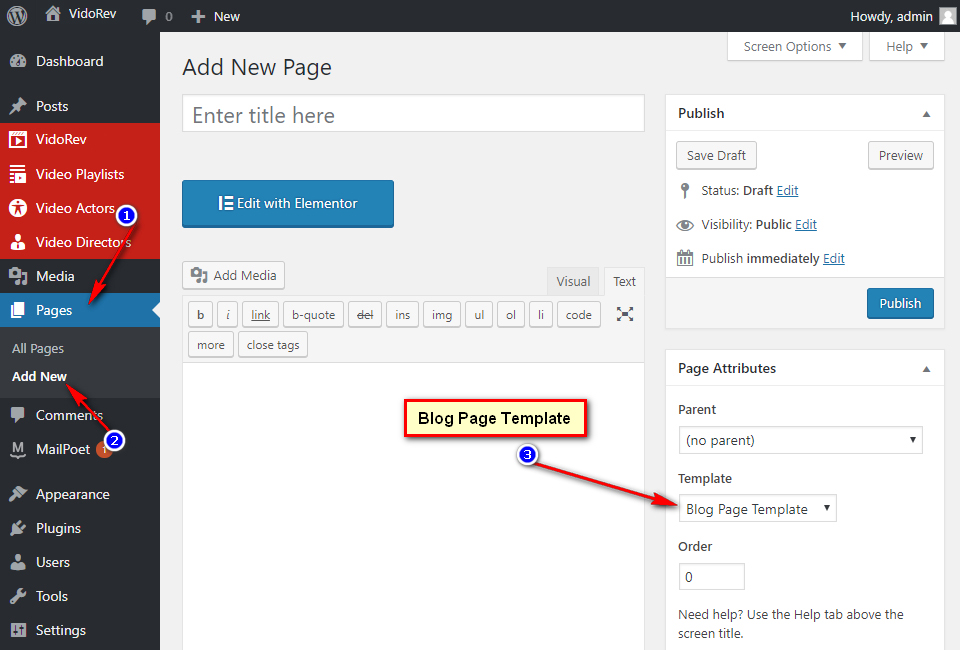Click the admin user avatar
This screenshot has width=960, height=650.
coord(946,16)
